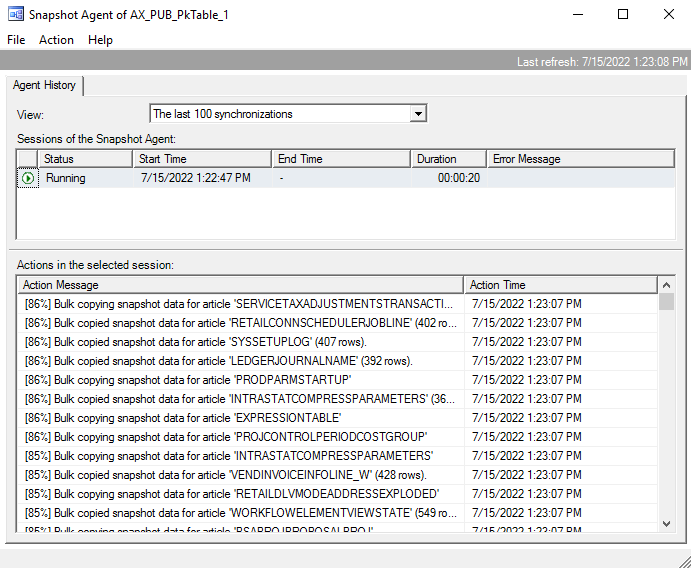Minimize the Snapshot Agent window
Image resolution: width=691 pixels, height=568 pixels.
pos(578,15)
